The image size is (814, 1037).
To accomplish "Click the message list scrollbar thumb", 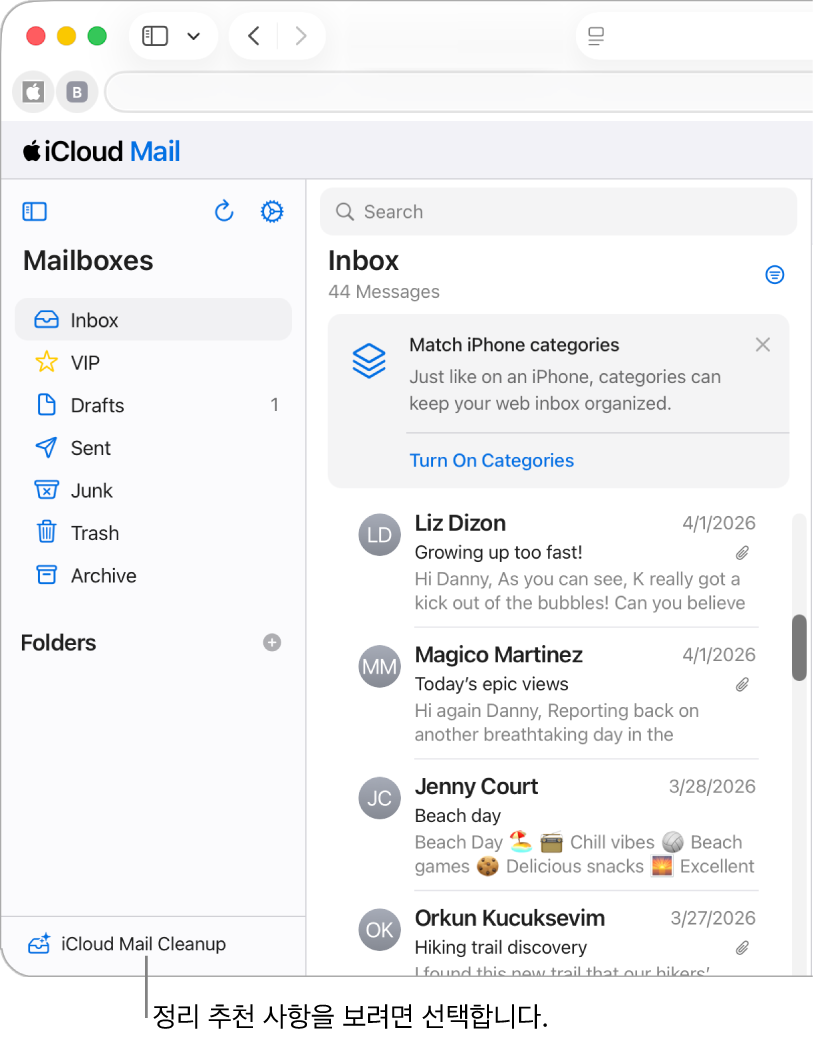I will [799, 647].
